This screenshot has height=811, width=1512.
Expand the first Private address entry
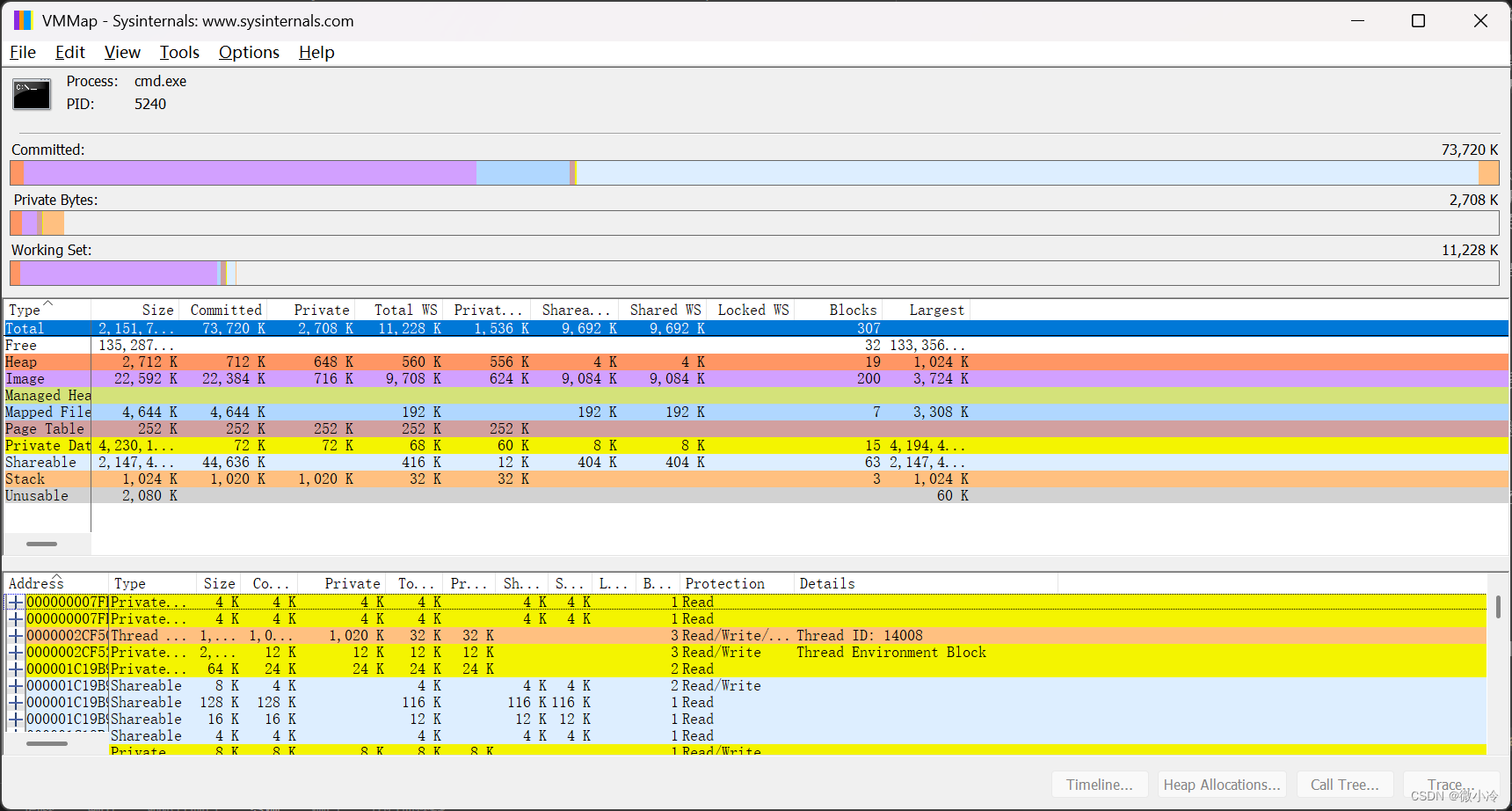(16, 602)
